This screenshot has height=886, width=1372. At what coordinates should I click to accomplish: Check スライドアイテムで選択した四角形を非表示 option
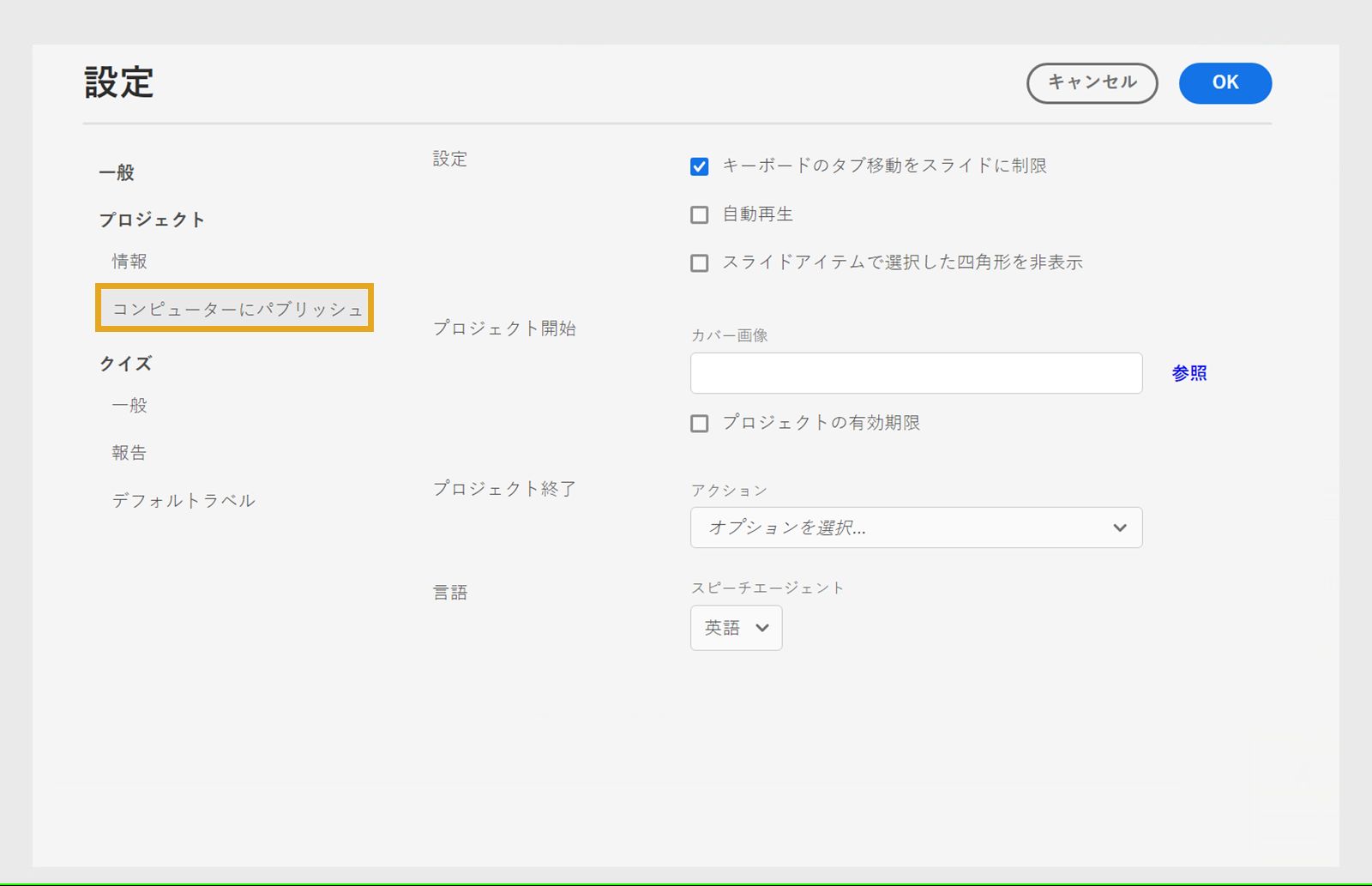click(x=700, y=262)
